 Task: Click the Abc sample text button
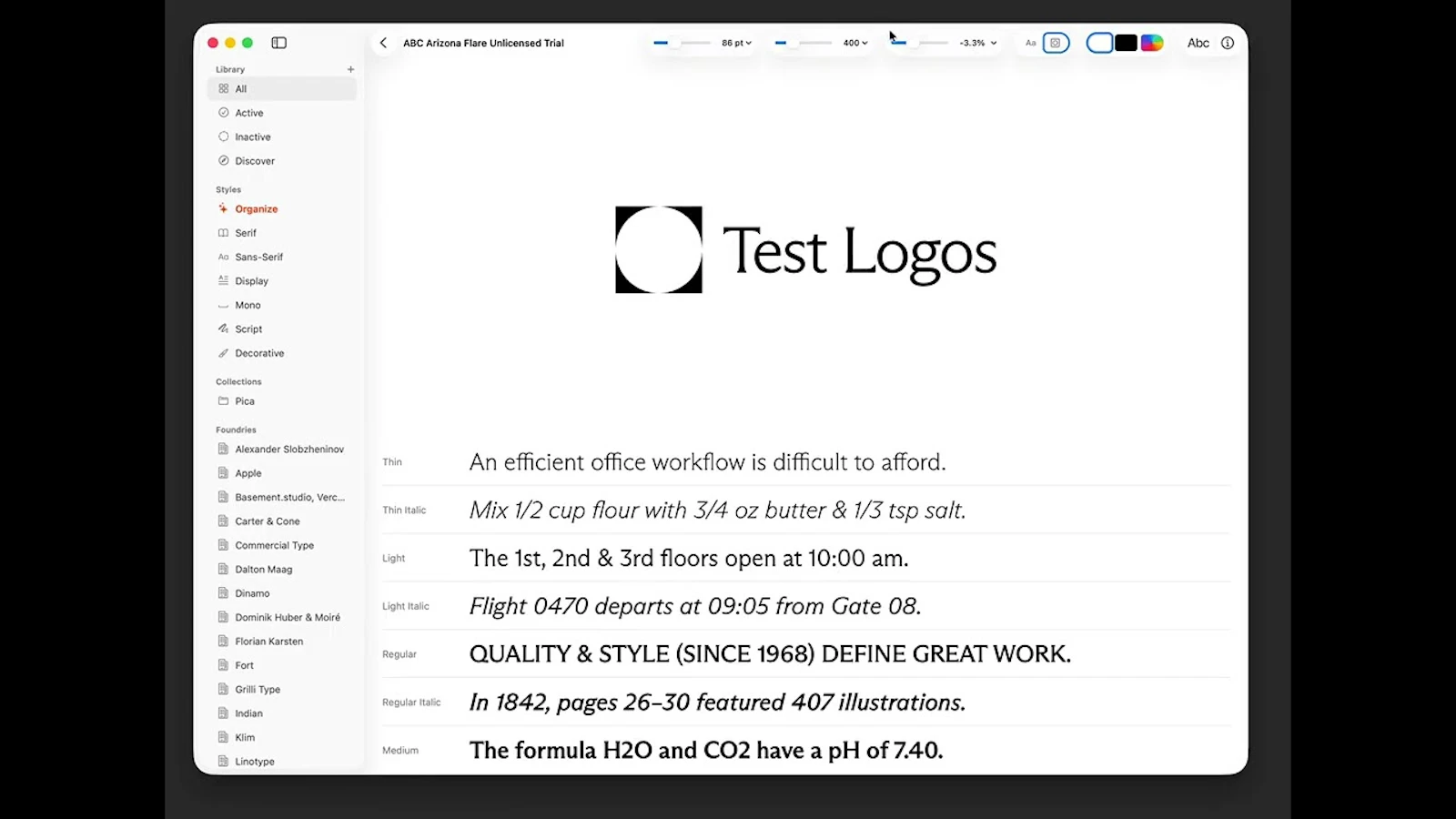pos(1198,43)
